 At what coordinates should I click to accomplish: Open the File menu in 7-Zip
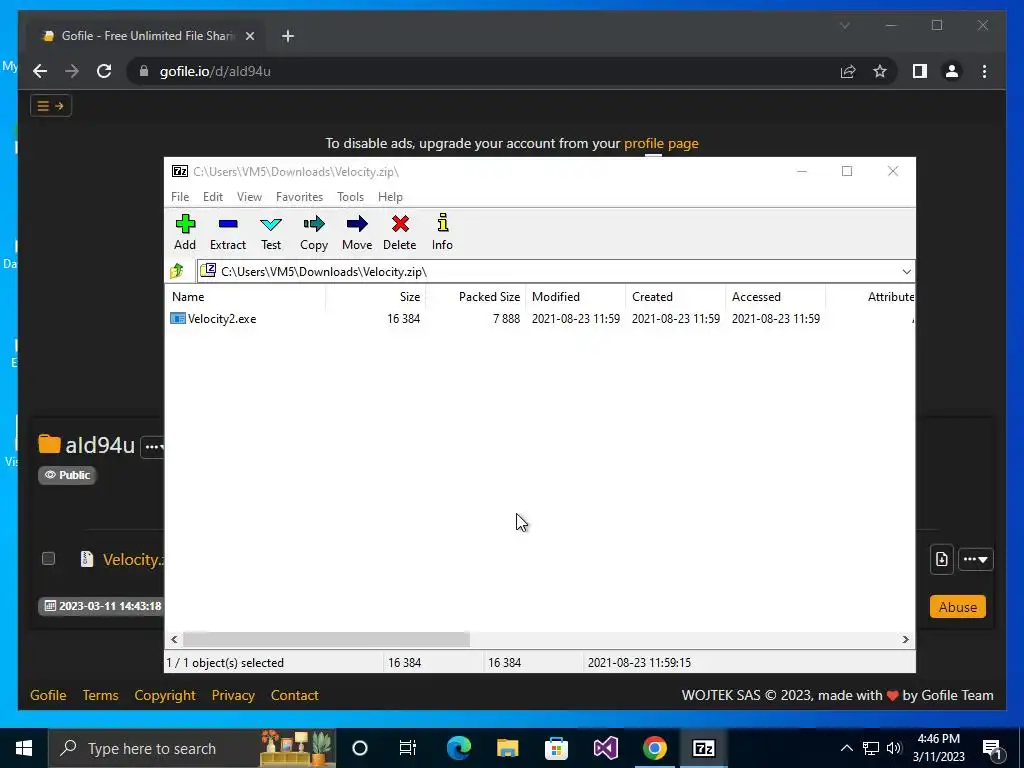point(180,197)
